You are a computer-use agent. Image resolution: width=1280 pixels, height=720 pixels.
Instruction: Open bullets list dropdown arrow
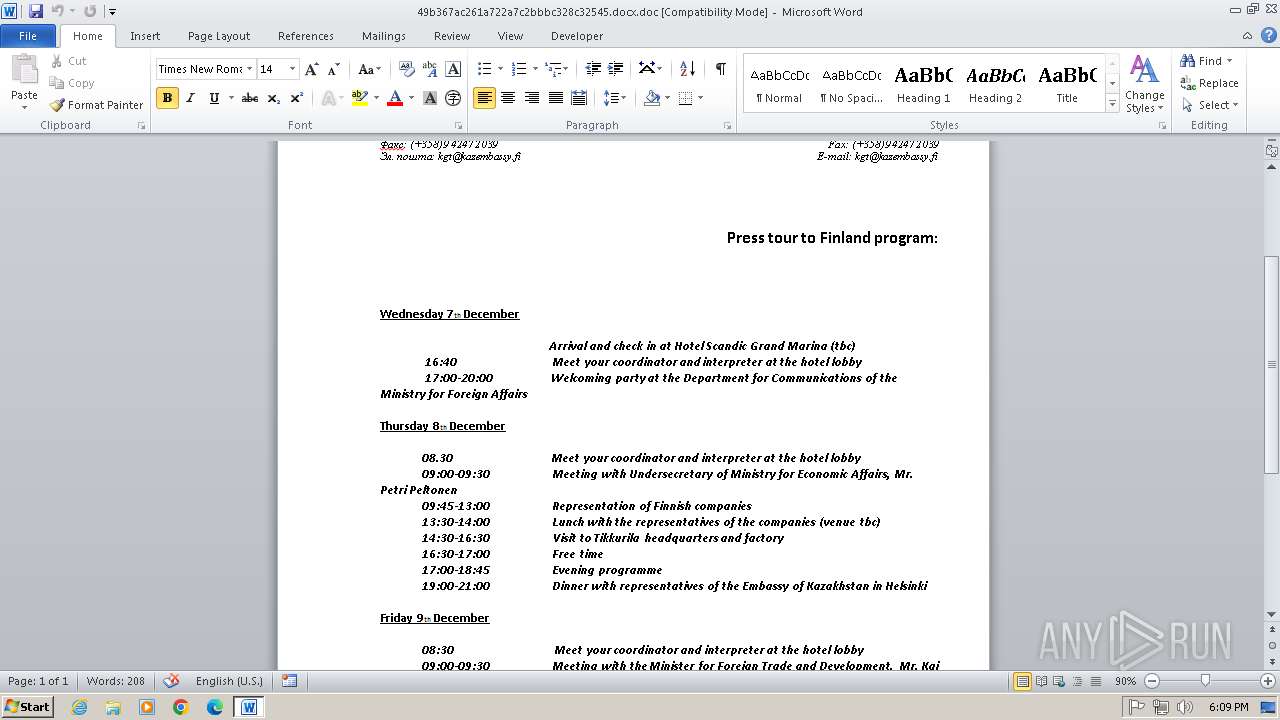pyautogui.click(x=502, y=69)
